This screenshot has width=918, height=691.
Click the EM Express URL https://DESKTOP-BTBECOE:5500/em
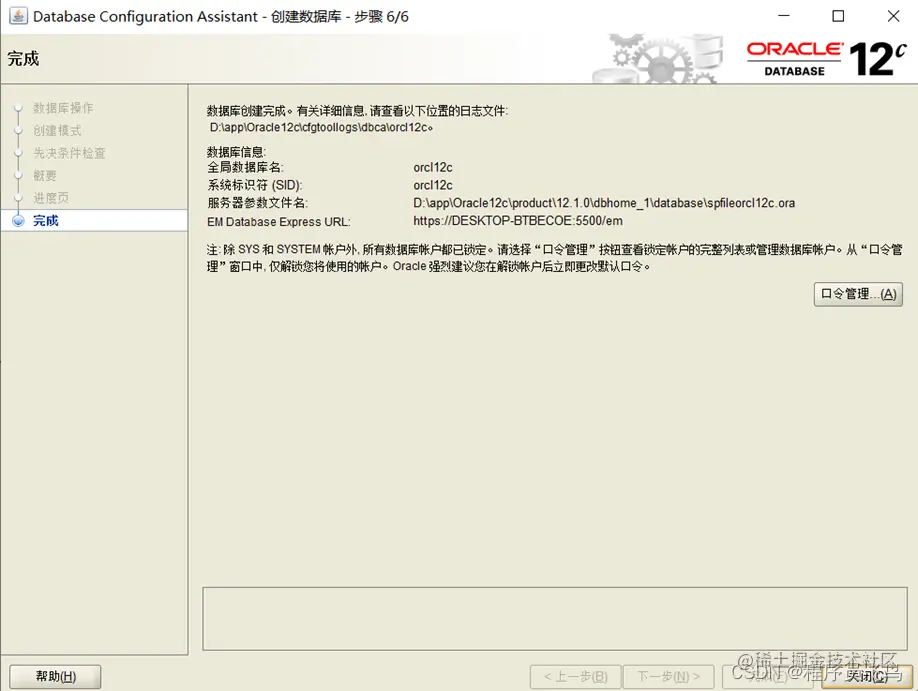point(518,221)
